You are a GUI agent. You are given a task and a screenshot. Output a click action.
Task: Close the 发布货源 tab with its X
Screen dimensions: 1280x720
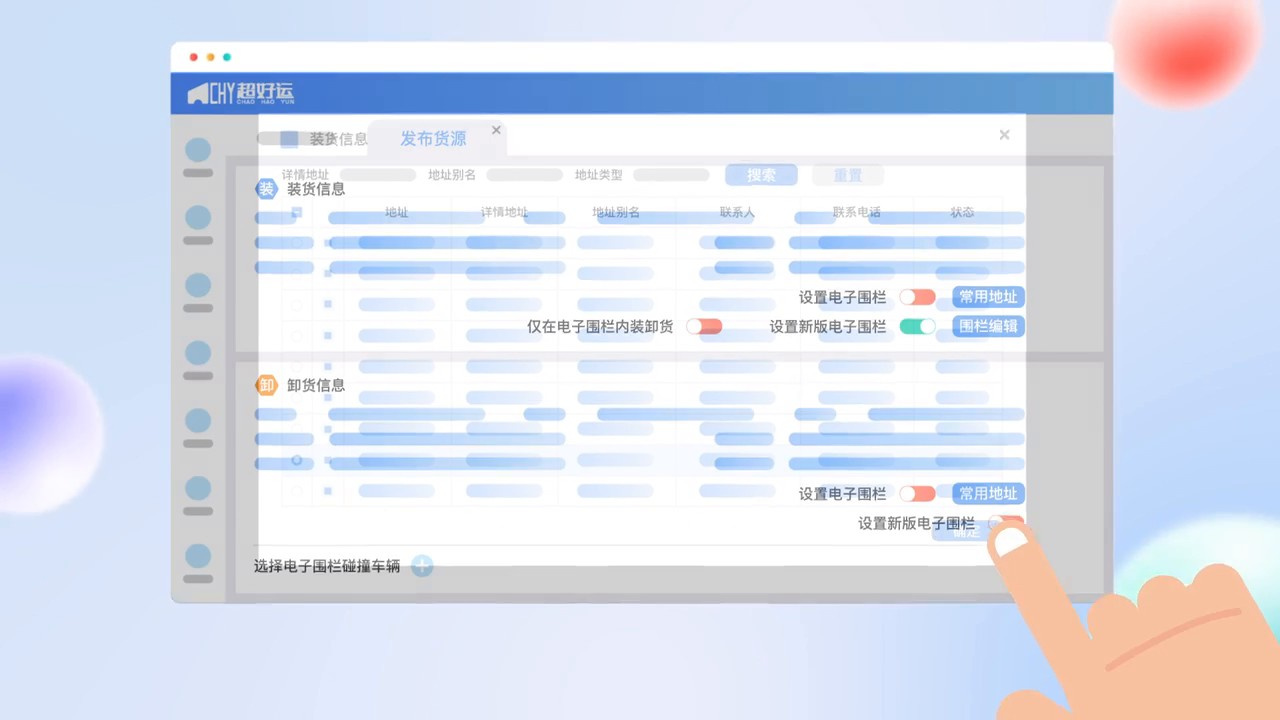(496, 130)
